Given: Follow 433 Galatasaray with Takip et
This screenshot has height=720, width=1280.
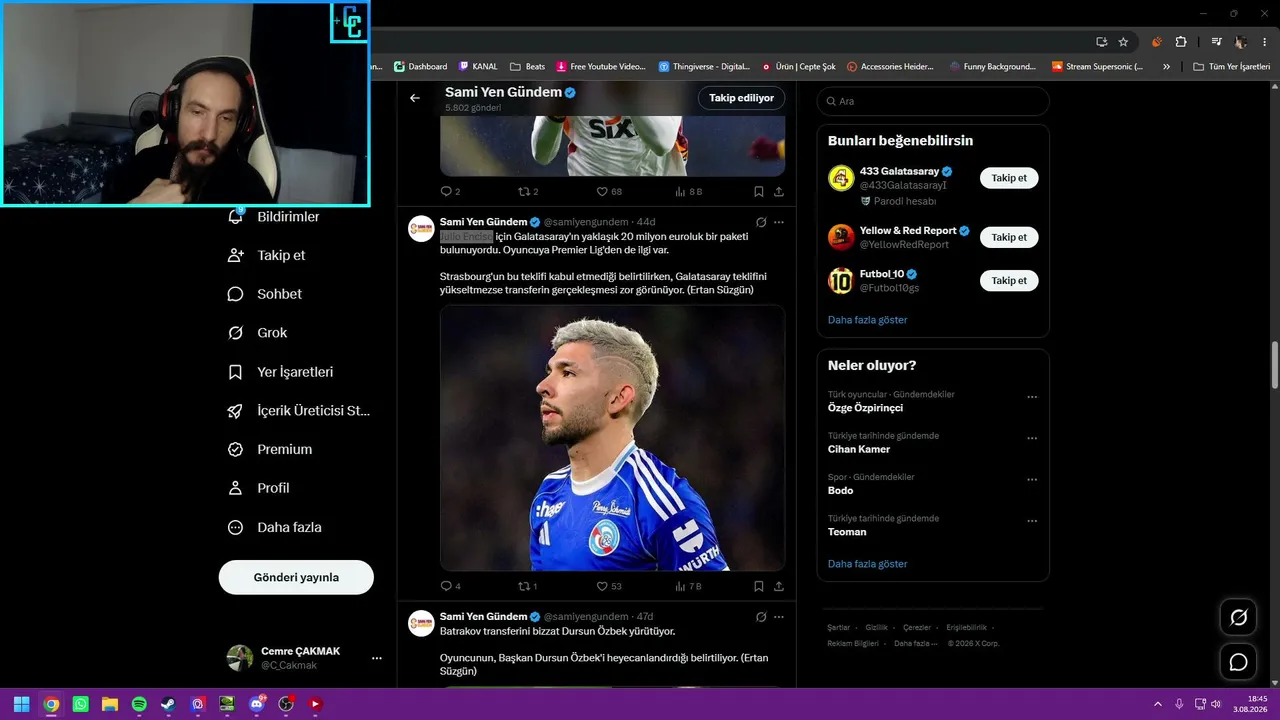Looking at the screenshot, I should (x=1009, y=178).
